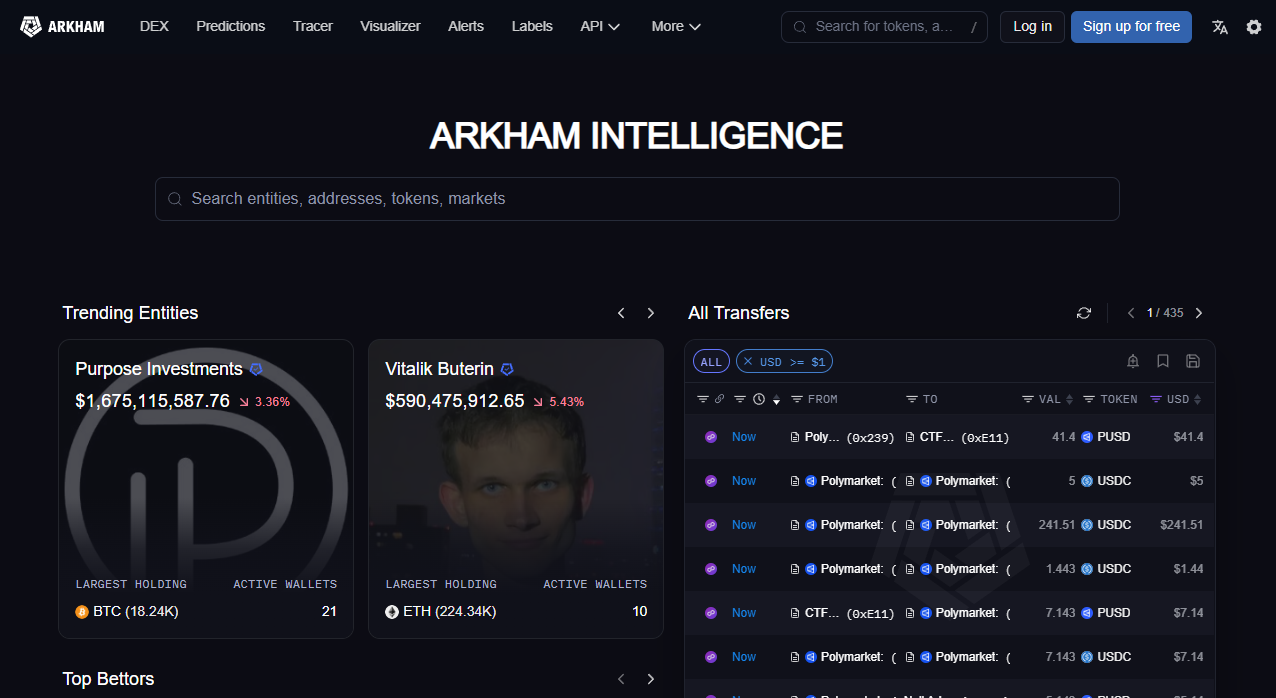Image resolution: width=1276 pixels, height=698 pixels.
Task: Go to next page of All Transfers
Action: click(x=1199, y=313)
